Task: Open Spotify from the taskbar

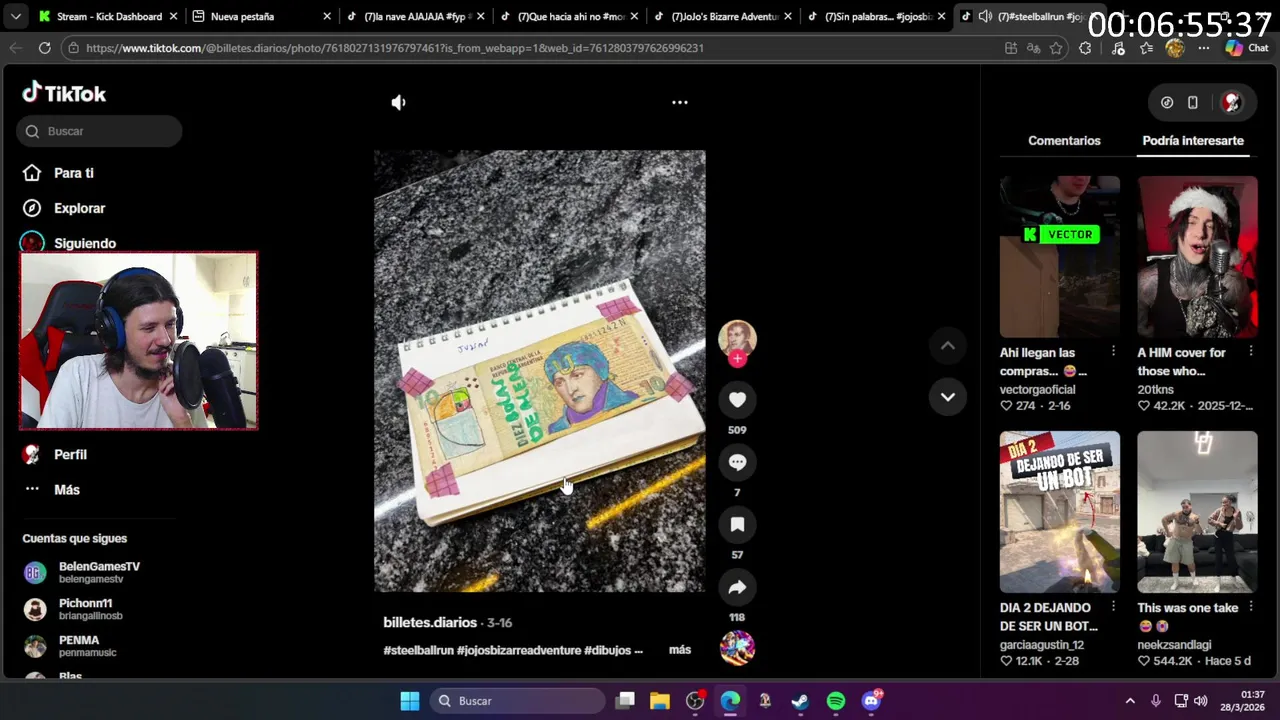Action: click(836, 701)
